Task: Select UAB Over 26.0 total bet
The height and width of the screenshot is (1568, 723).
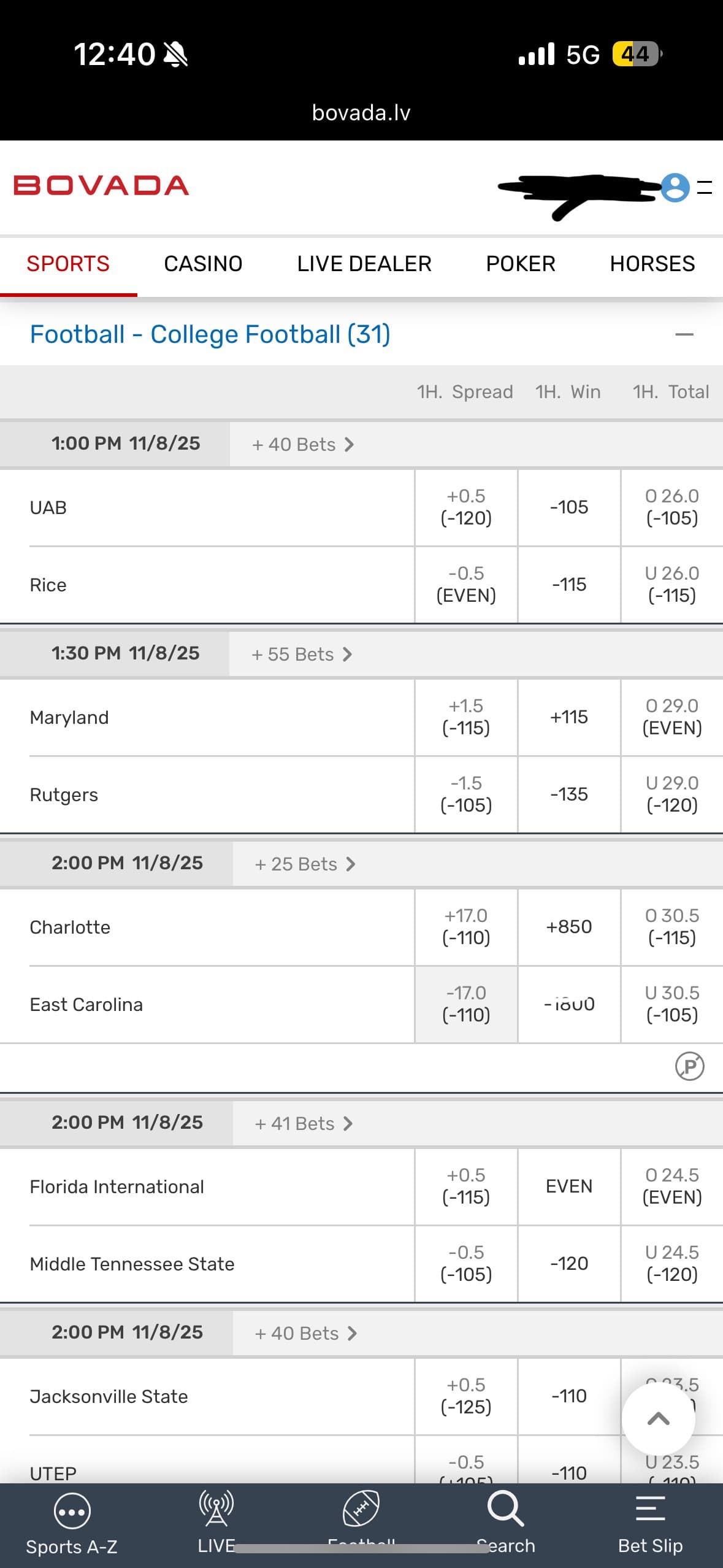Action: coord(671,507)
